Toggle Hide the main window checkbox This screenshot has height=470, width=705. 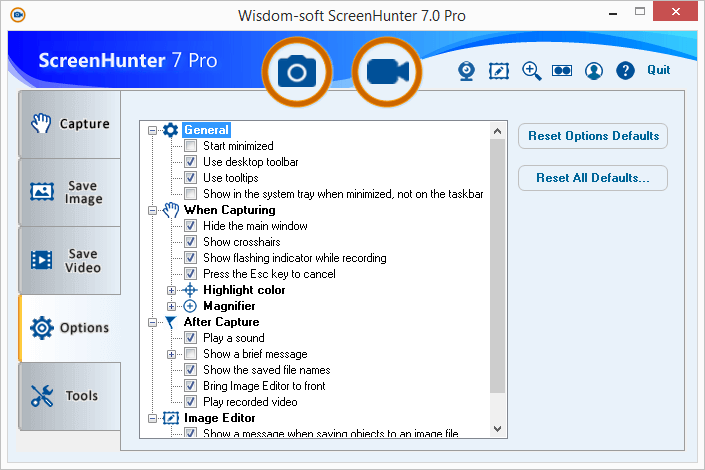point(191,226)
